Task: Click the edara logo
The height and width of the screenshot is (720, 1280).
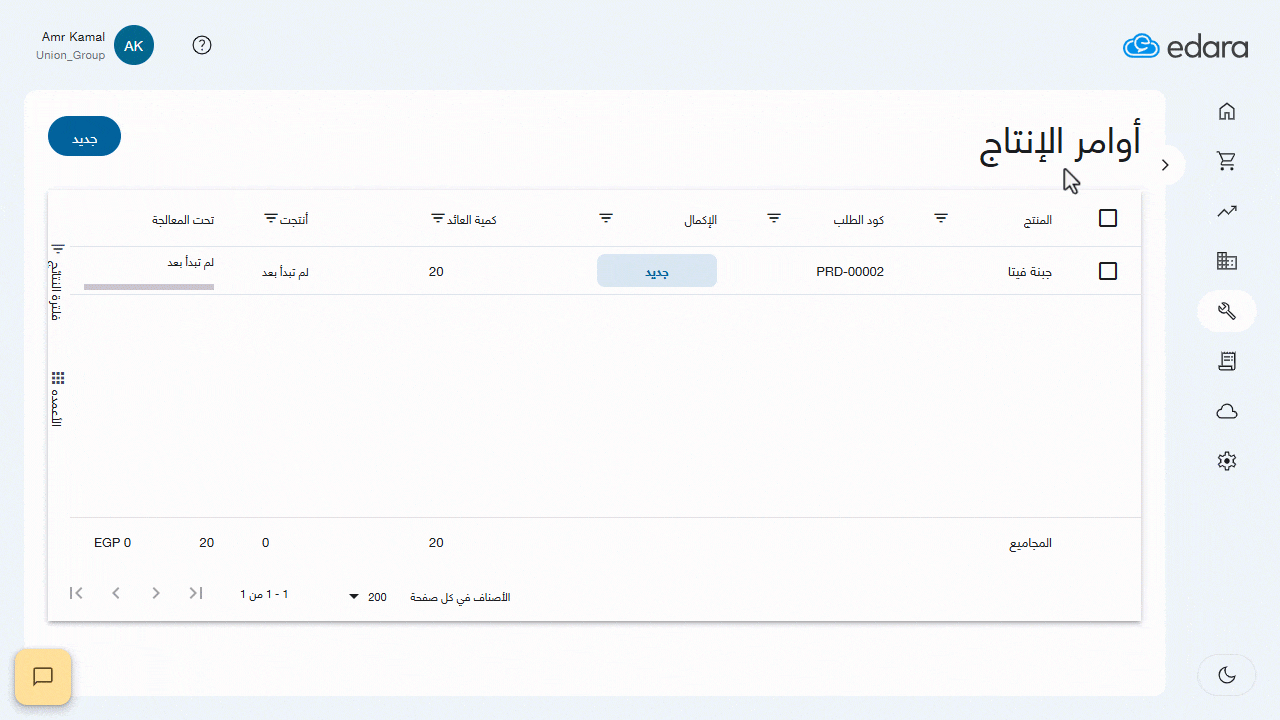Action: point(1185,46)
